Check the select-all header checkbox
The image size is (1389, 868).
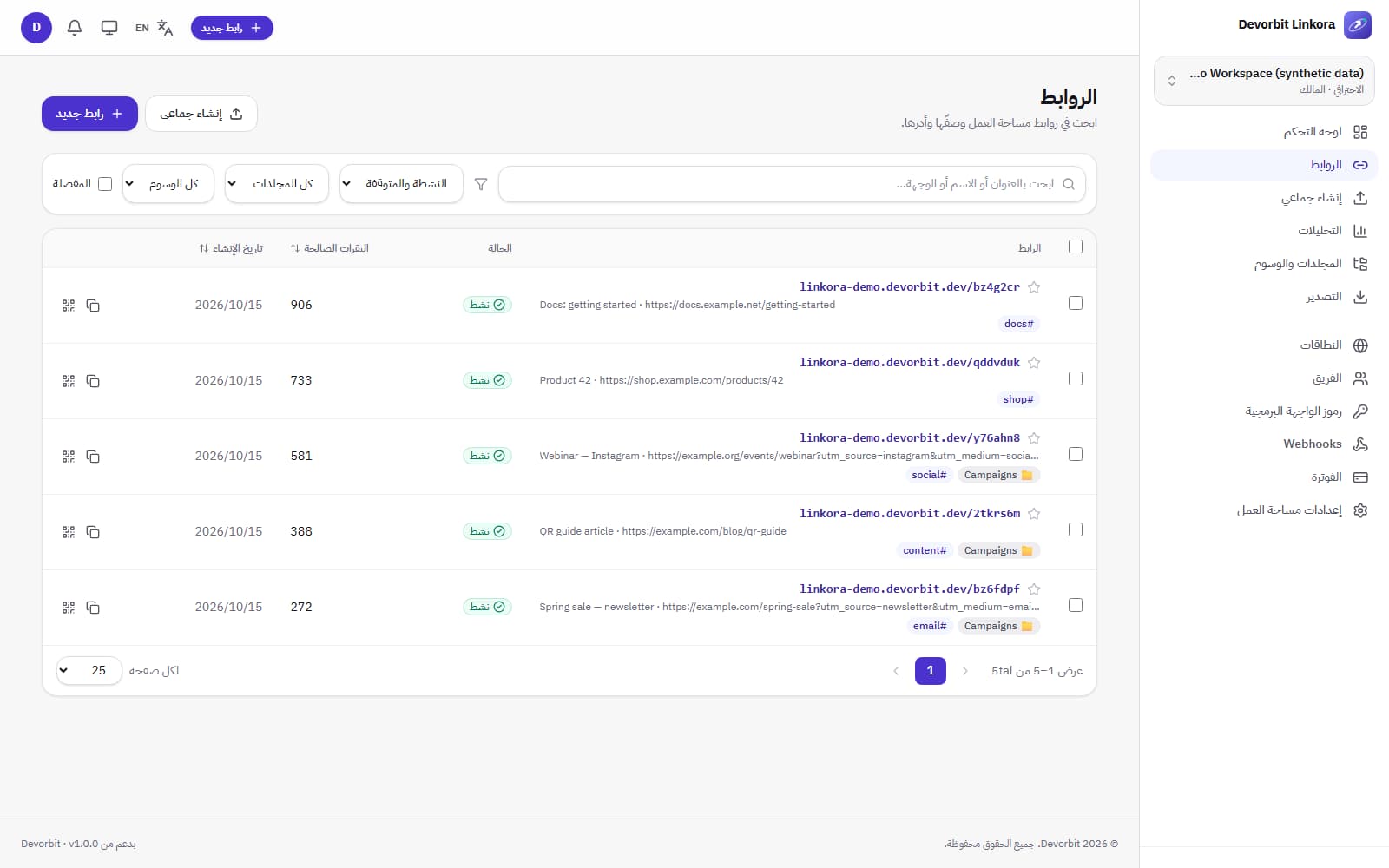(x=1076, y=247)
